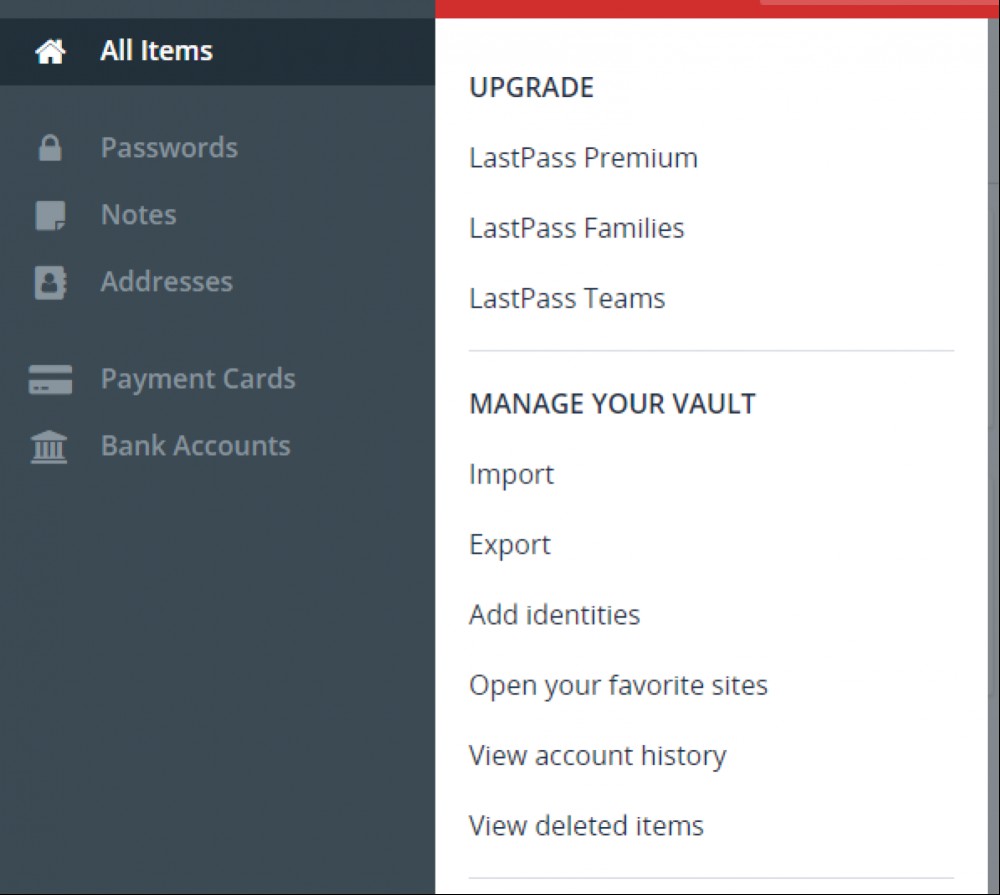This screenshot has height=895, width=1000.
Task: Choose Add identities option
Action: pos(554,615)
